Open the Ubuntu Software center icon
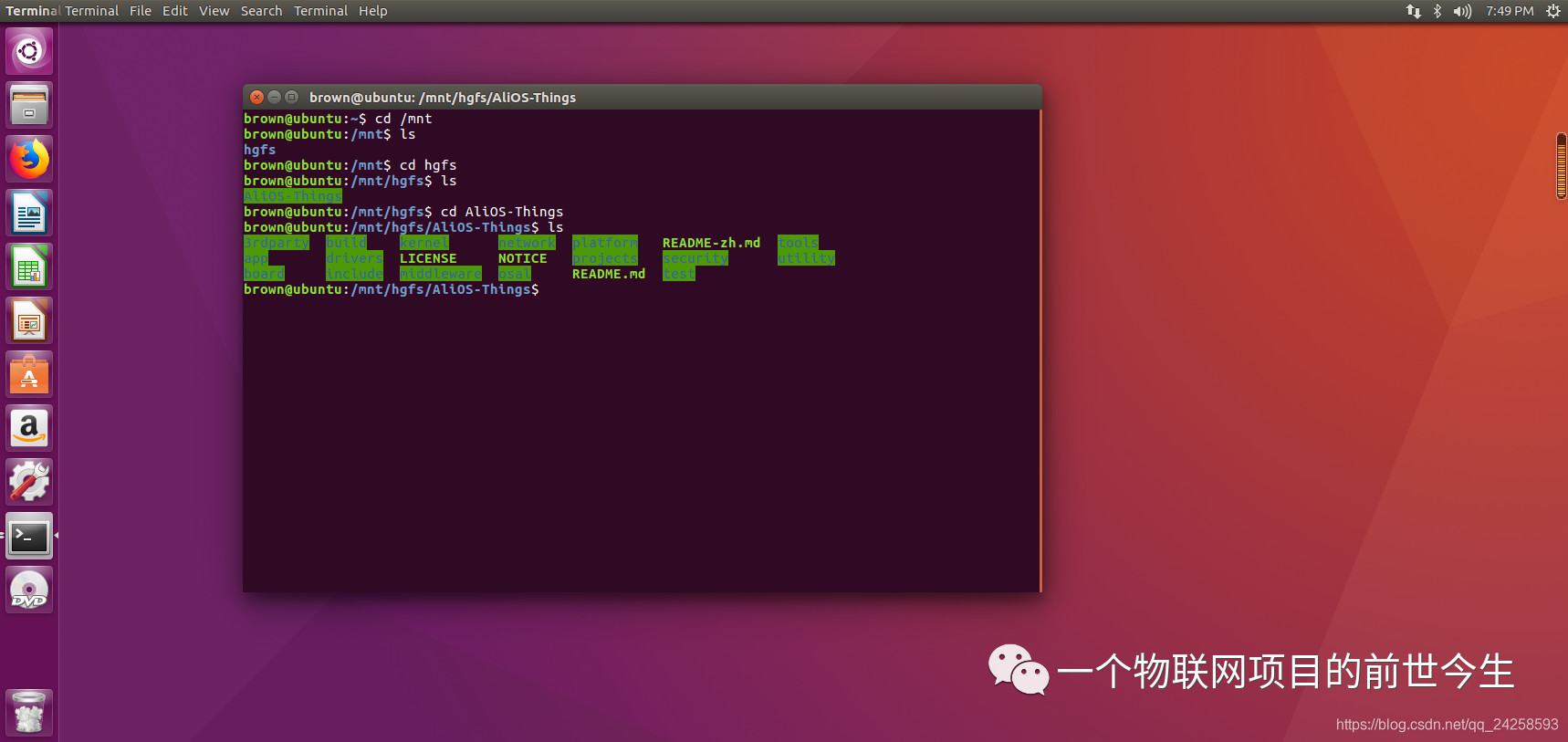Image resolution: width=1568 pixels, height=742 pixels. pos(29,374)
